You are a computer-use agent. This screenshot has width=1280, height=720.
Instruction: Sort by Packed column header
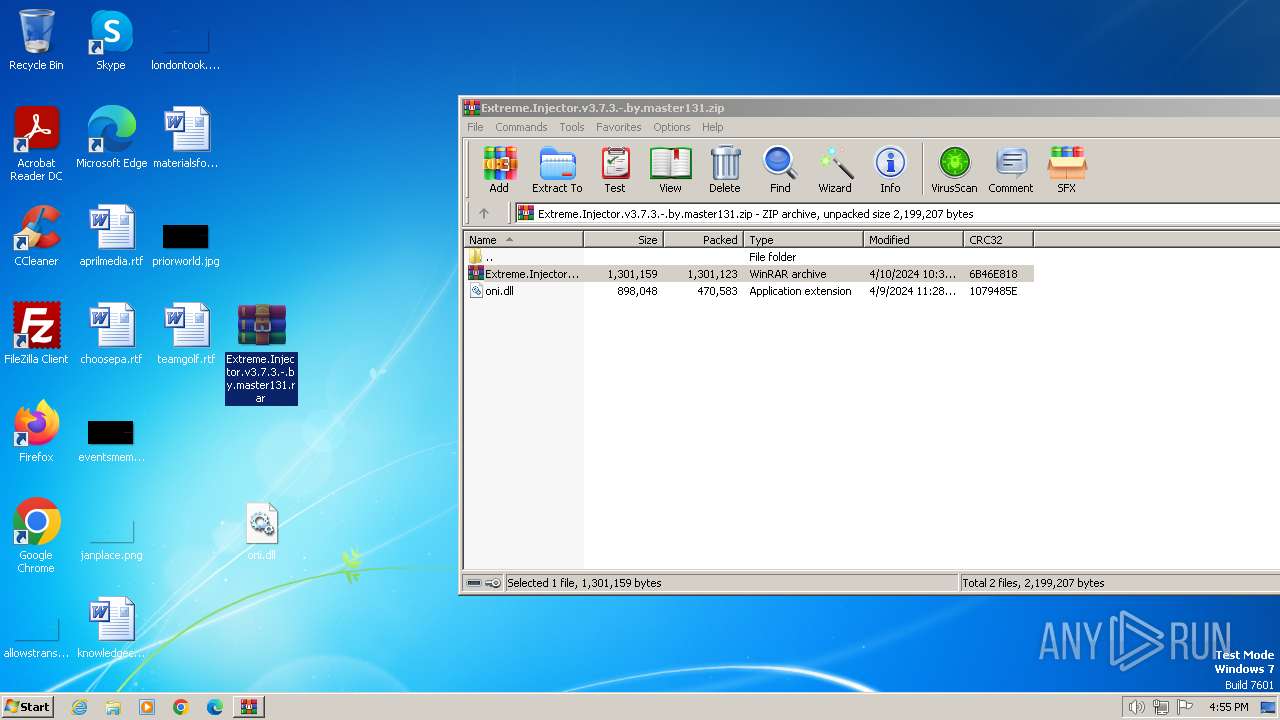click(704, 239)
